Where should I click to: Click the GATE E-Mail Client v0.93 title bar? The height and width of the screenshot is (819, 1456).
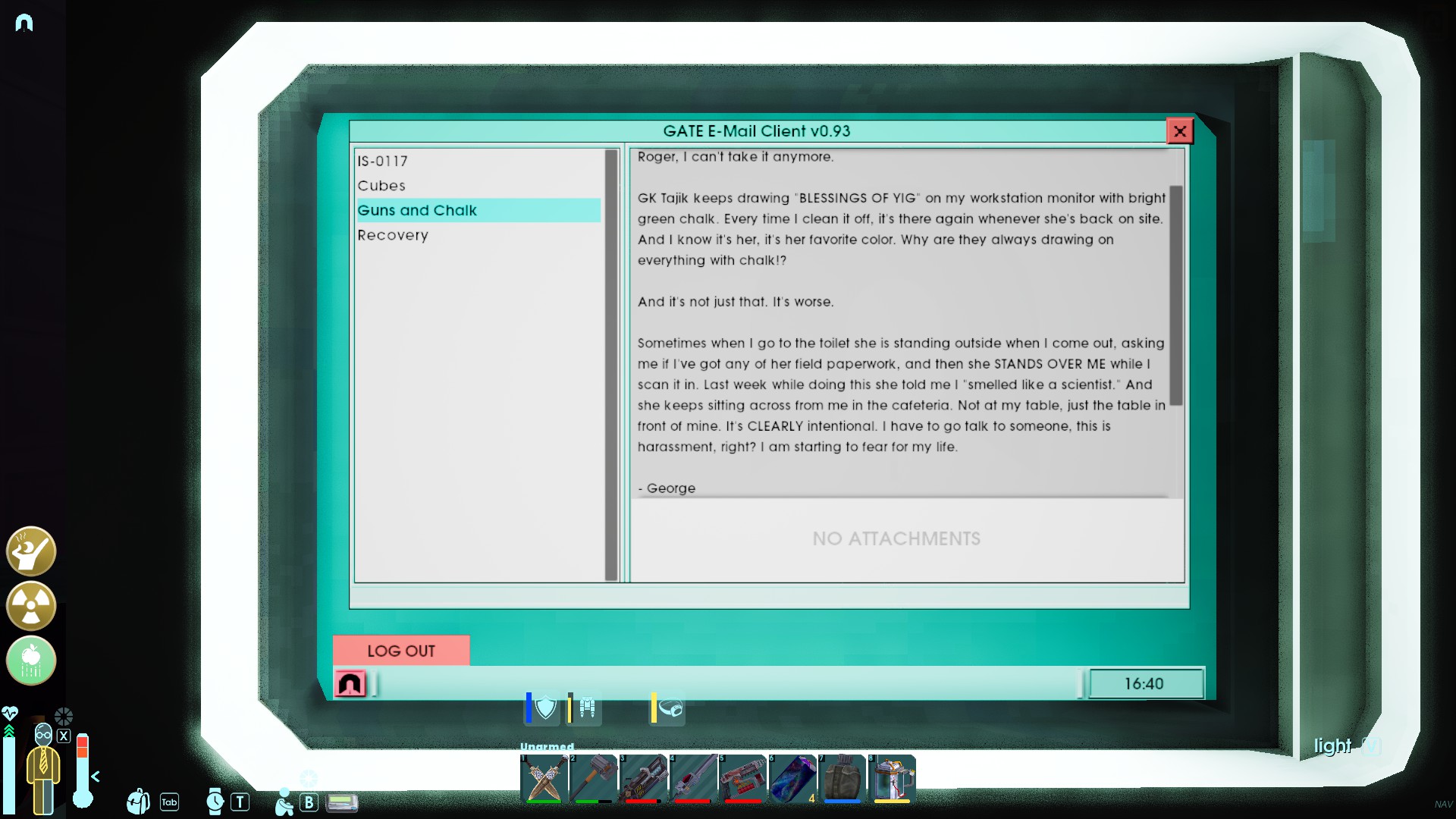click(x=757, y=131)
